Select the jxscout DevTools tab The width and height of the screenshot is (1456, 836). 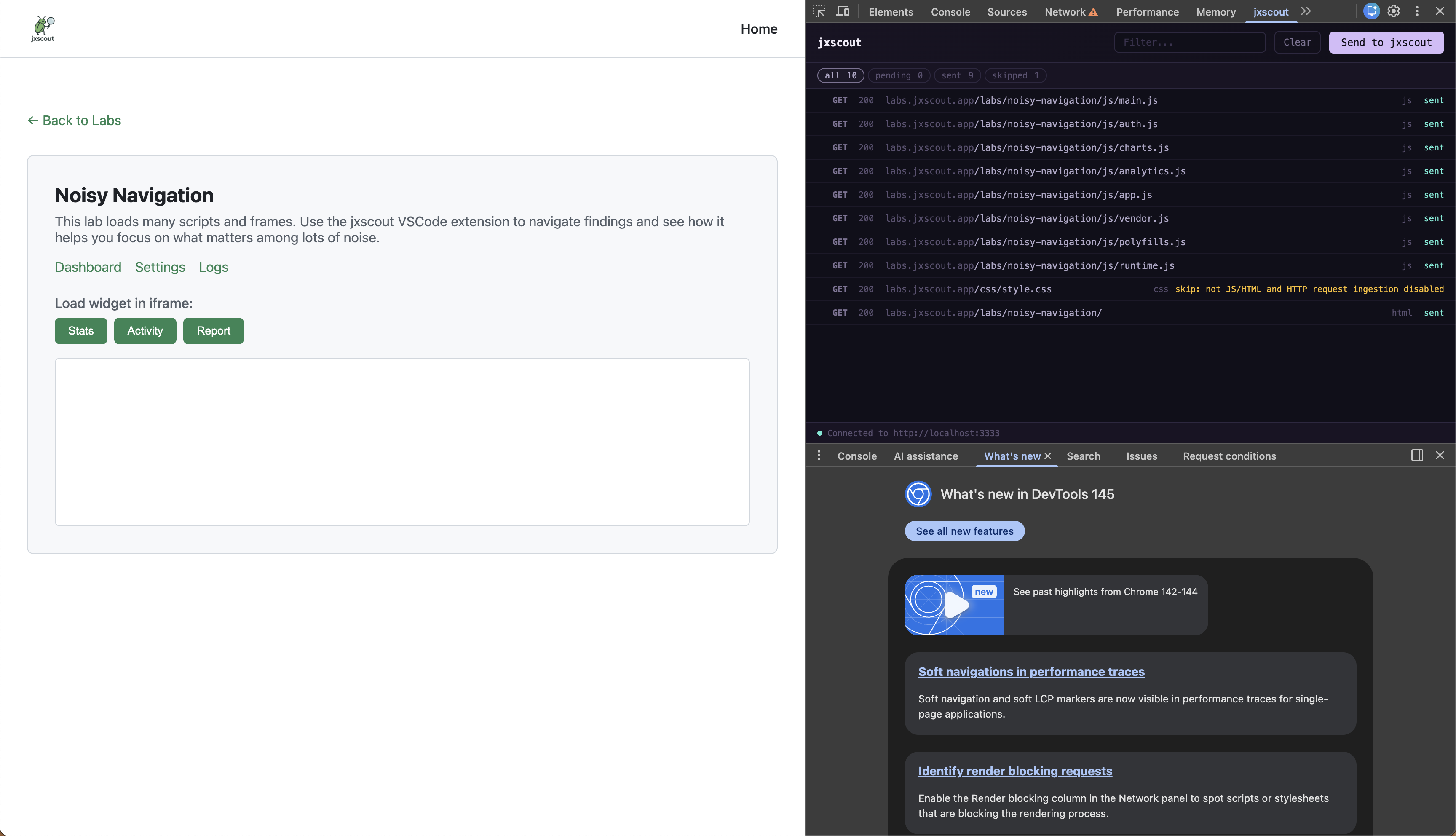(1271, 12)
